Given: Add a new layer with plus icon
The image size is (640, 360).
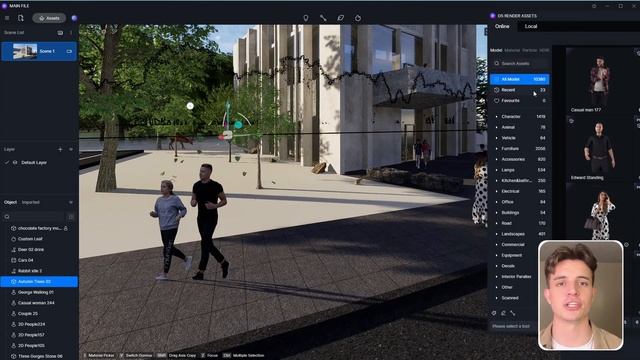Looking at the screenshot, I should coord(60,149).
